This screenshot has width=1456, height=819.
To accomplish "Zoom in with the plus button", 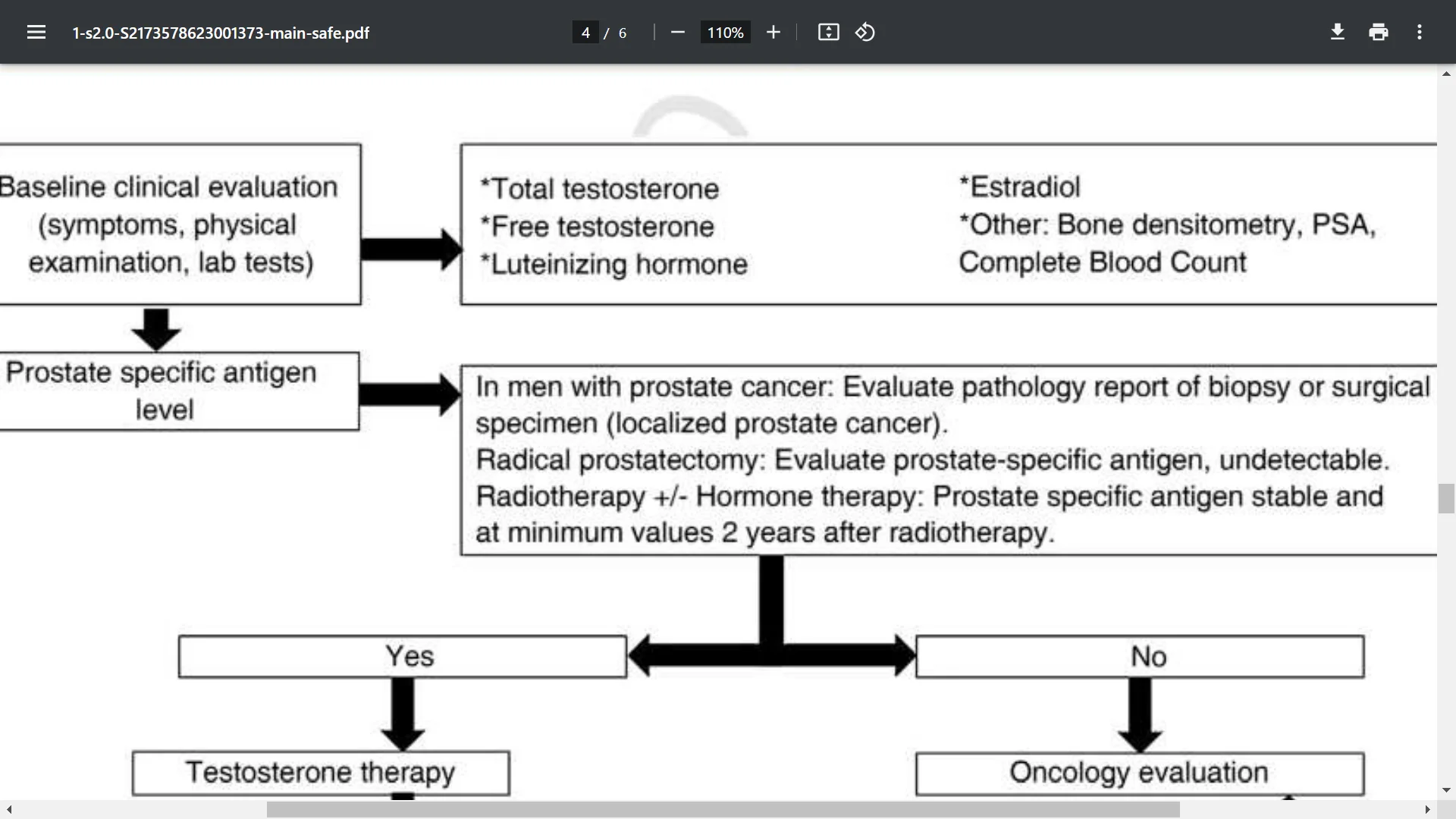I will click(x=773, y=33).
